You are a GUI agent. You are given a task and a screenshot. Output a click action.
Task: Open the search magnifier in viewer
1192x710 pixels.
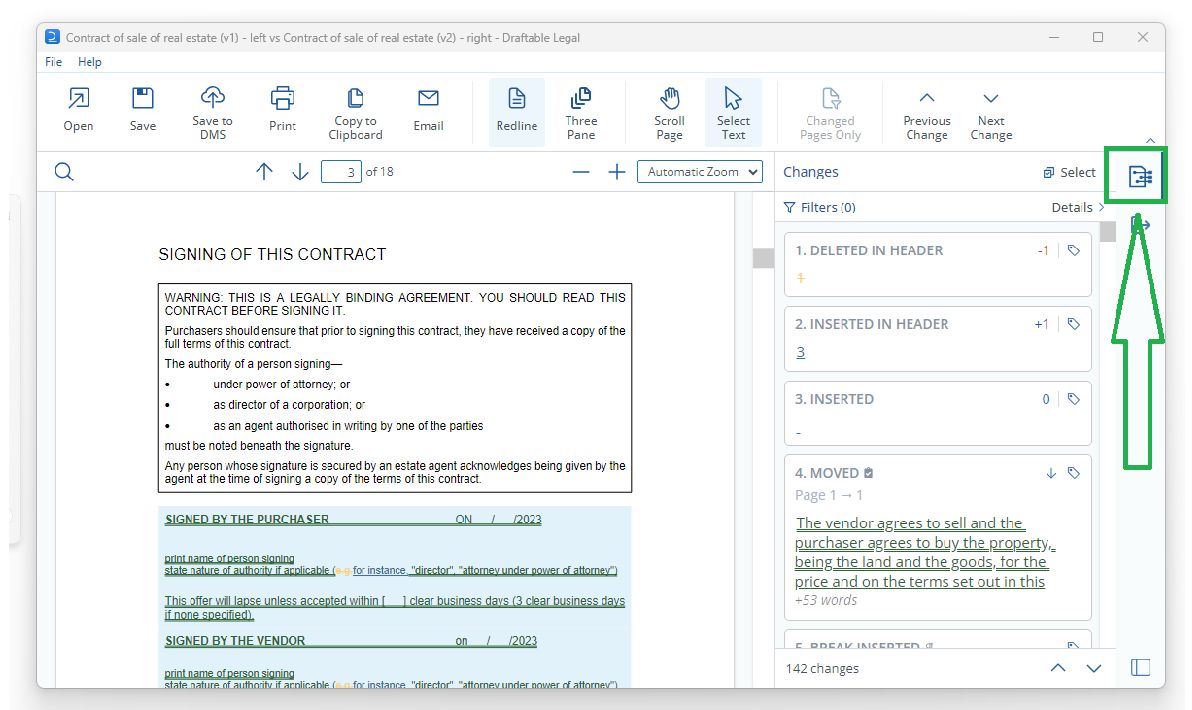point(64,172)
